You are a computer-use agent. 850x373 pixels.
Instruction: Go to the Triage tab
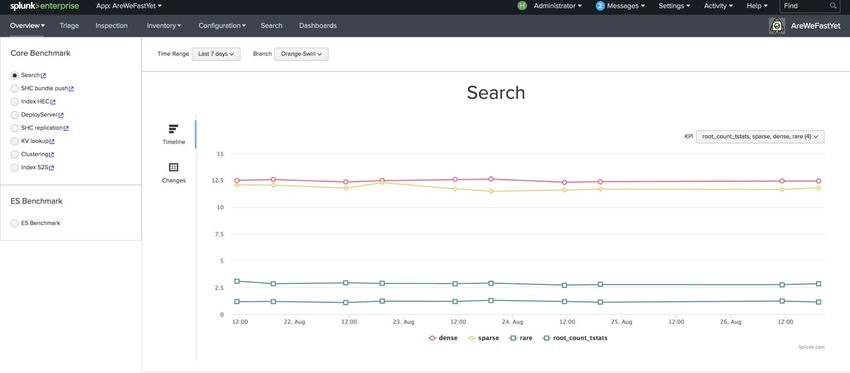click(69, 25)
